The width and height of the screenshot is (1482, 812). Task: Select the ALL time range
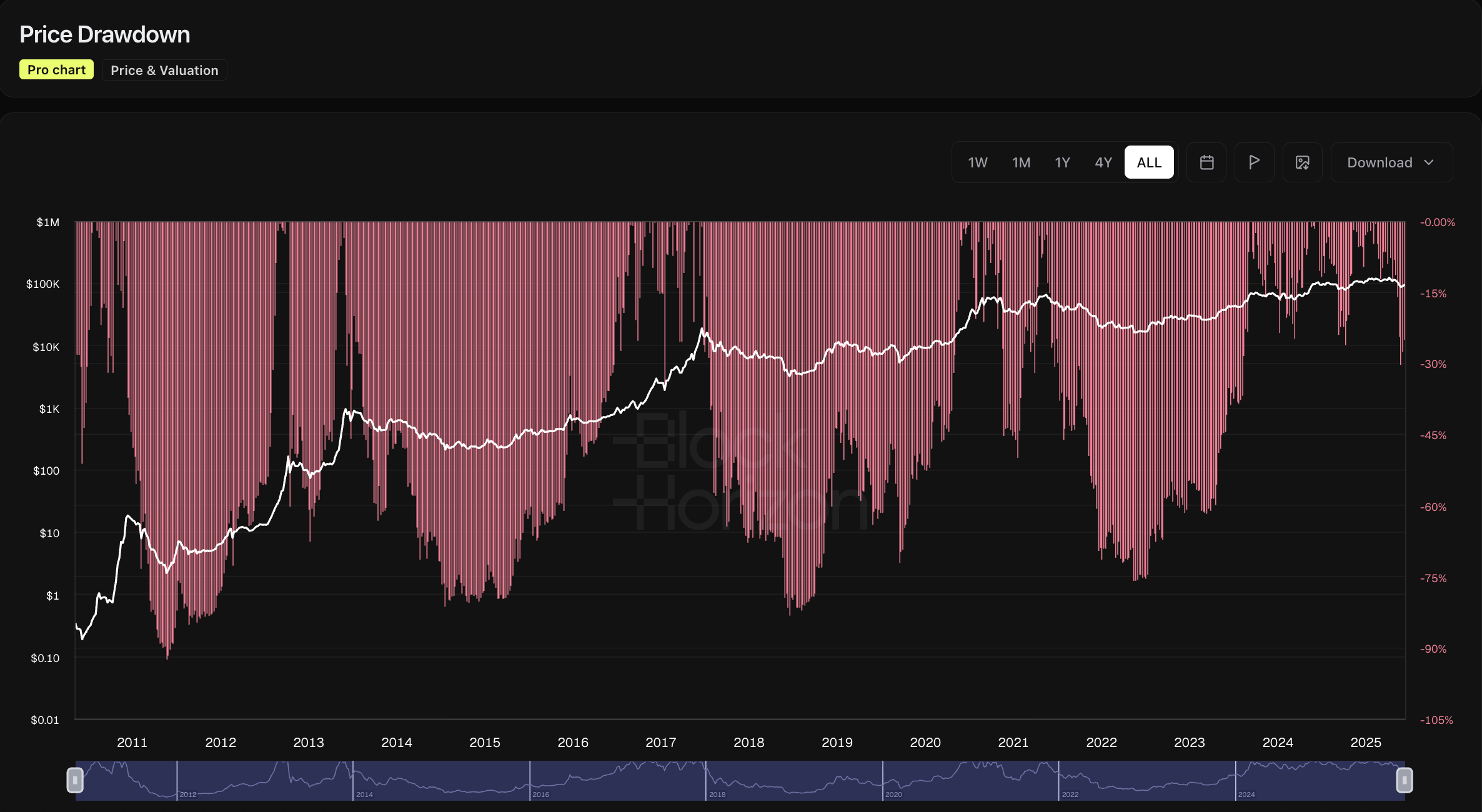coord(1148,162)
